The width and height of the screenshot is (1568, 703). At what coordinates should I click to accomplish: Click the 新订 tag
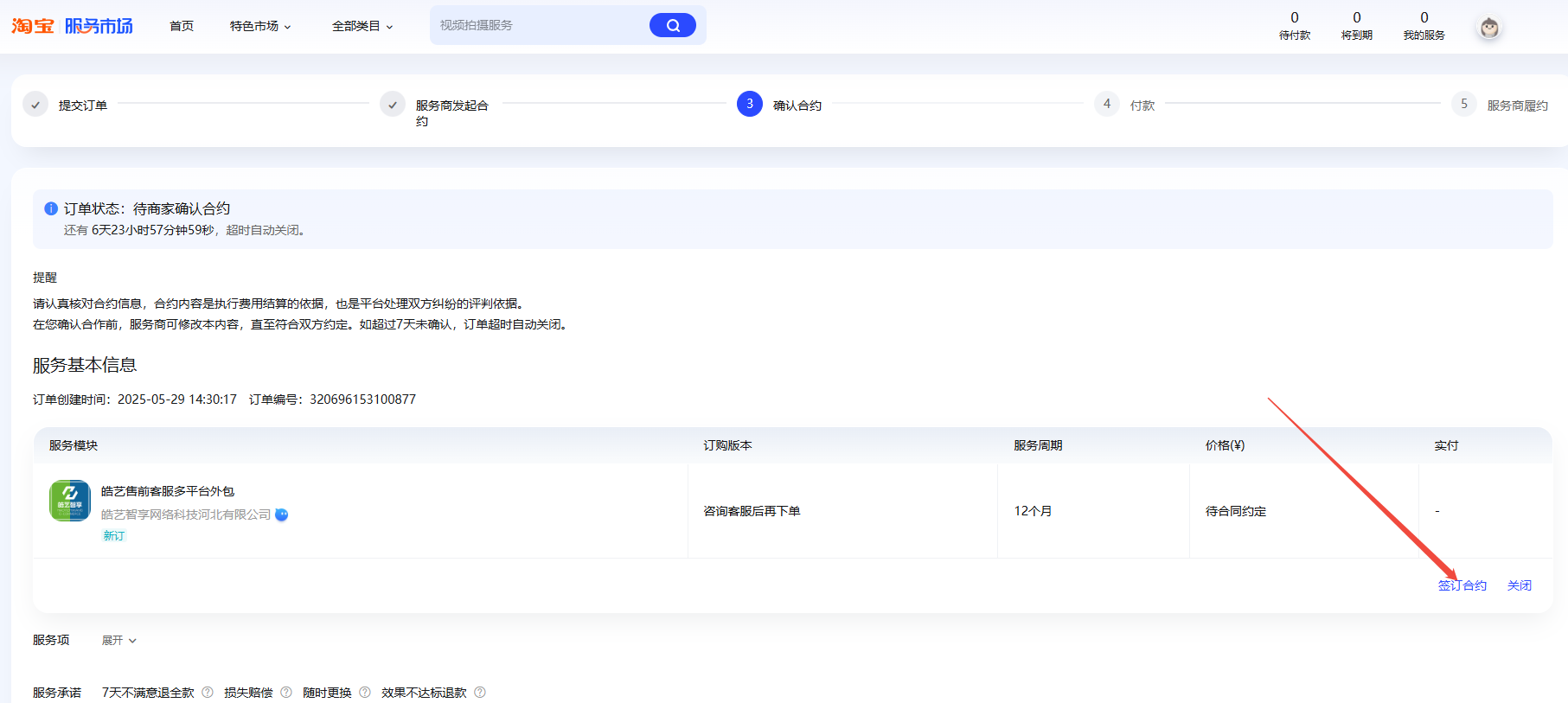coord(114,536)
